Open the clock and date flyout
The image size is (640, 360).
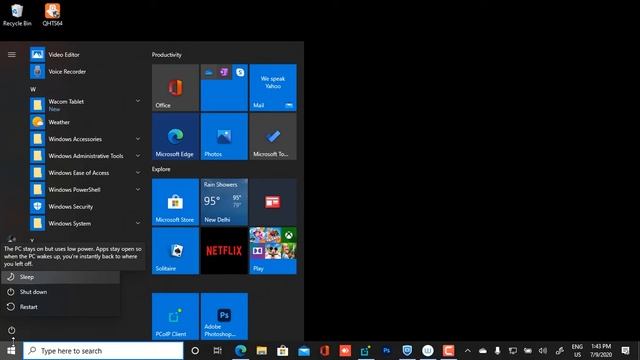(x=601, y=351)
